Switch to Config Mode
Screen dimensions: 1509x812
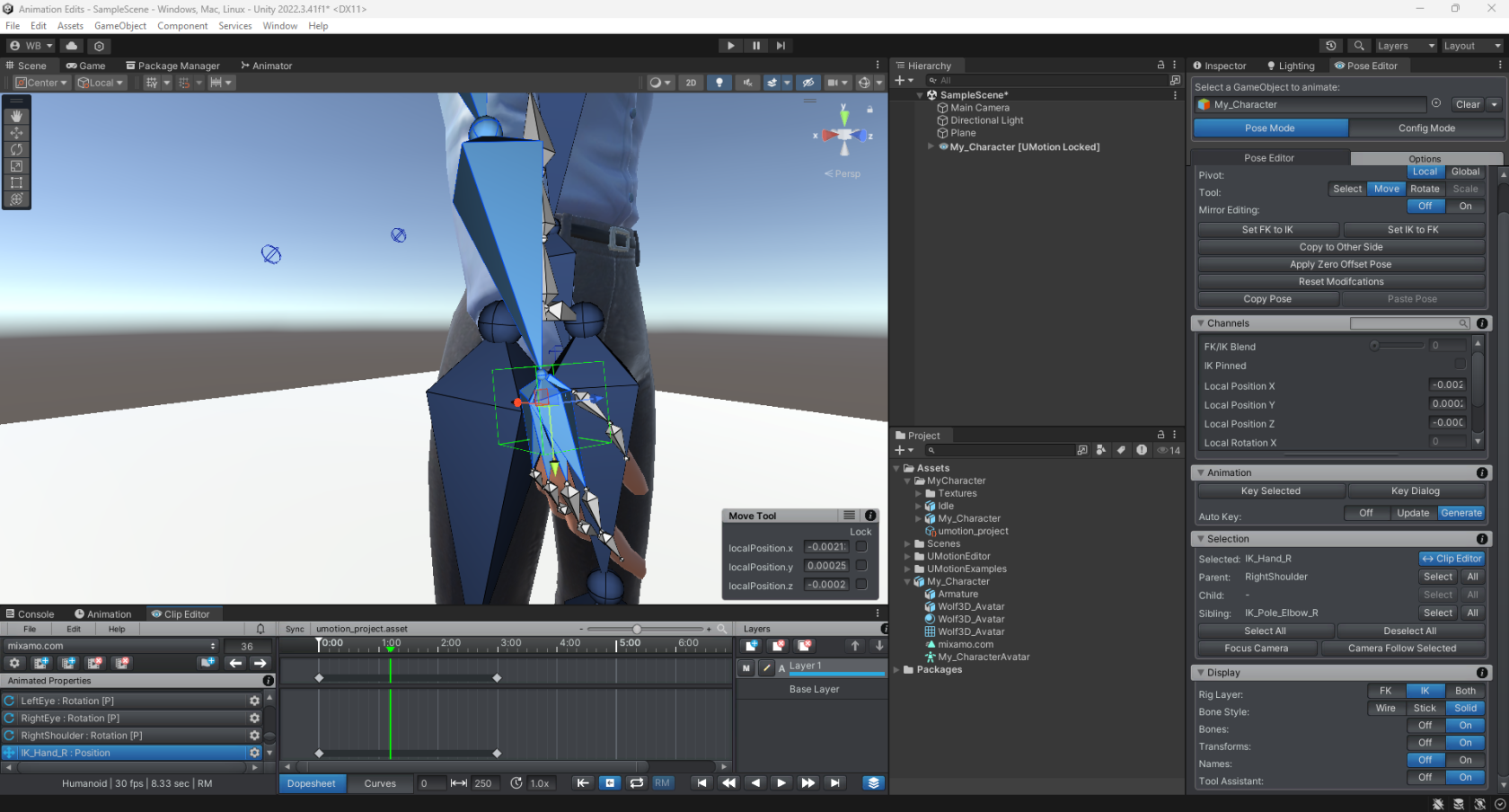[x=1426, y=128]
